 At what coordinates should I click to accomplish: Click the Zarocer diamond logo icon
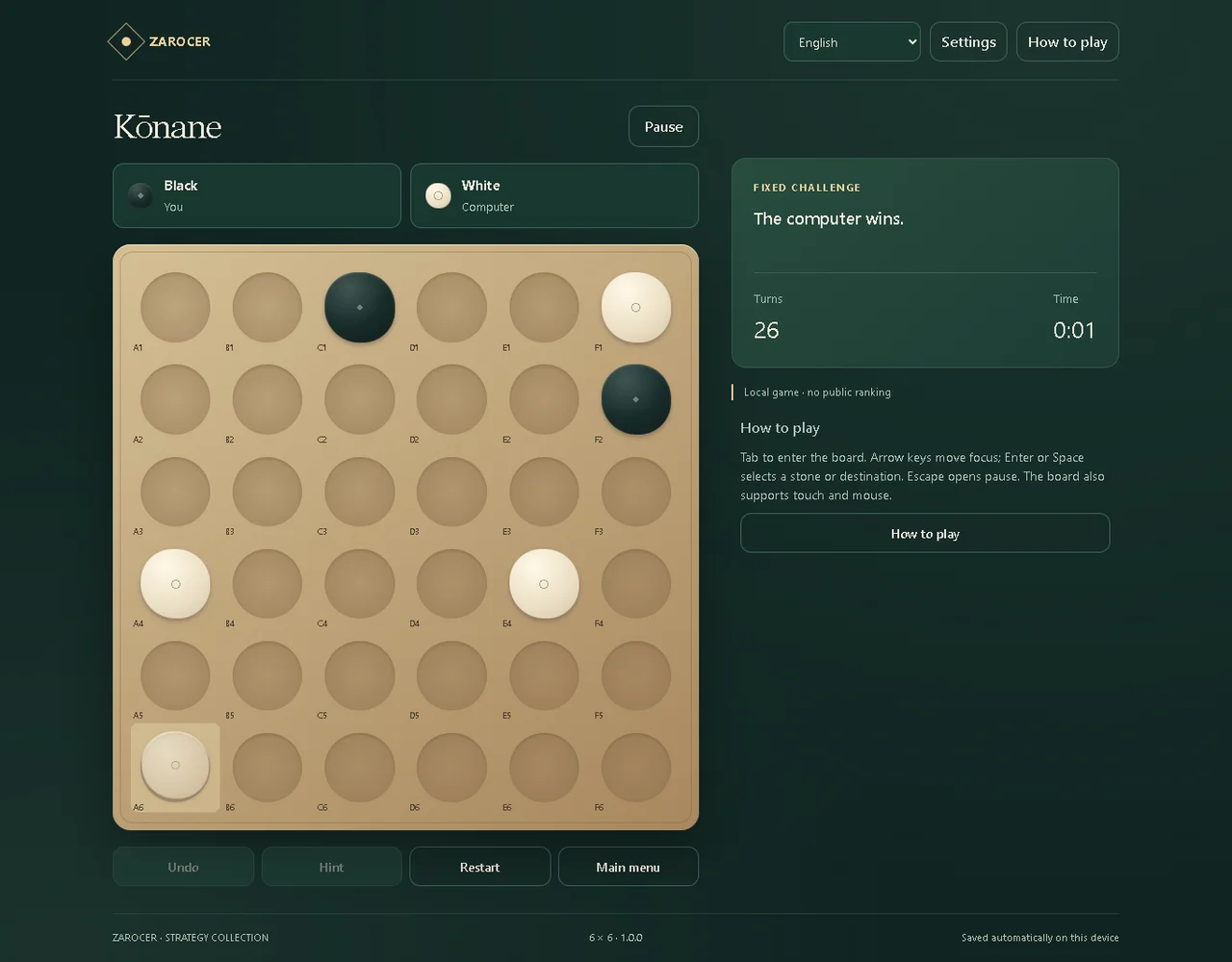[126, 41]
